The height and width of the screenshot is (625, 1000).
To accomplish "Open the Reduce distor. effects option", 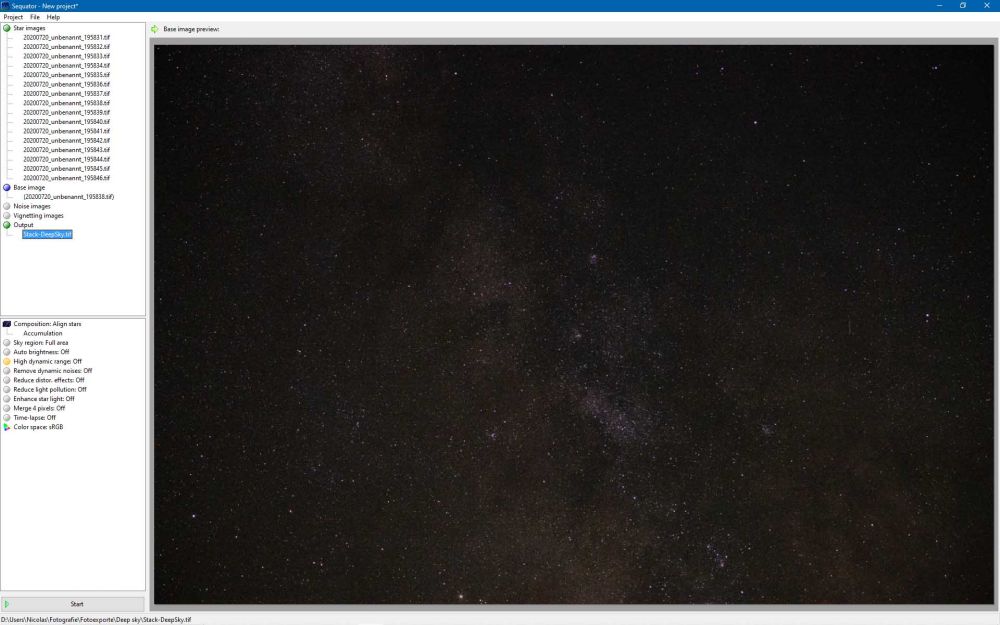I will coord(7,379).
